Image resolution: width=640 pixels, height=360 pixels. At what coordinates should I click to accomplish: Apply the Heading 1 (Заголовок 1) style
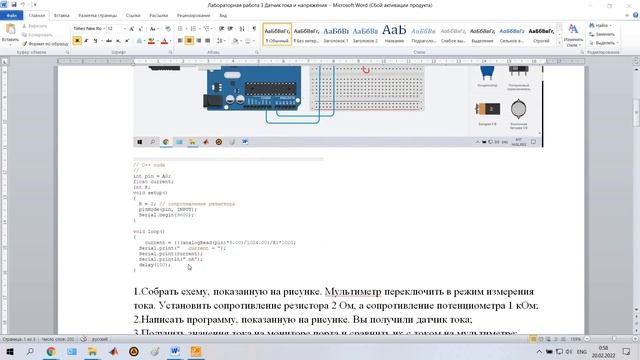pyautogui.click(x=336, y=34)
